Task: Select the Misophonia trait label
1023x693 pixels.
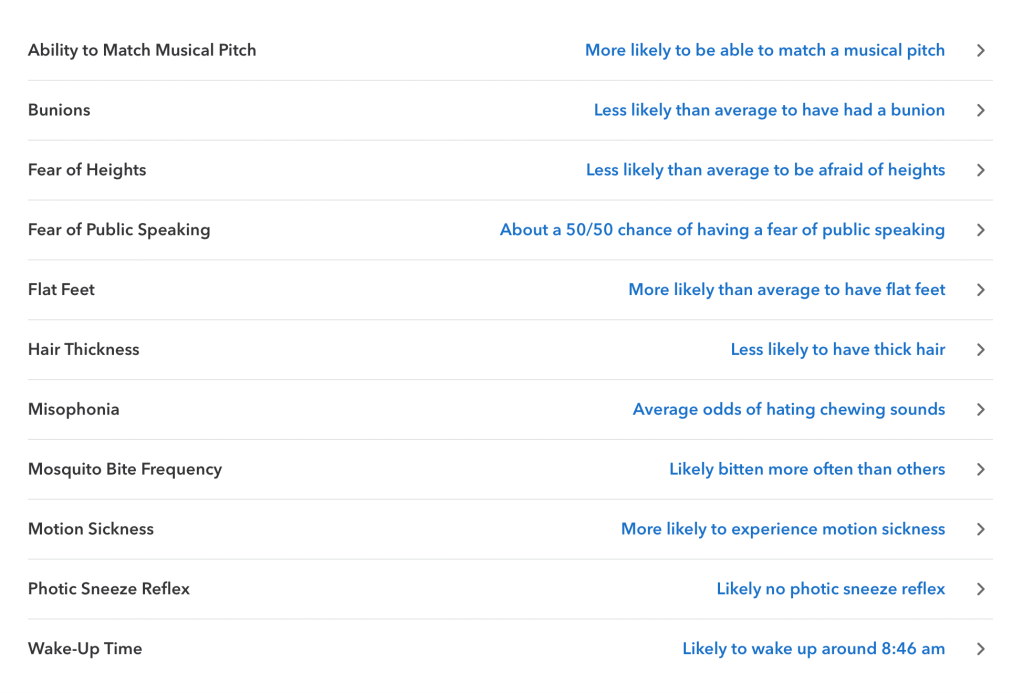Action: [x=73, y=409]
